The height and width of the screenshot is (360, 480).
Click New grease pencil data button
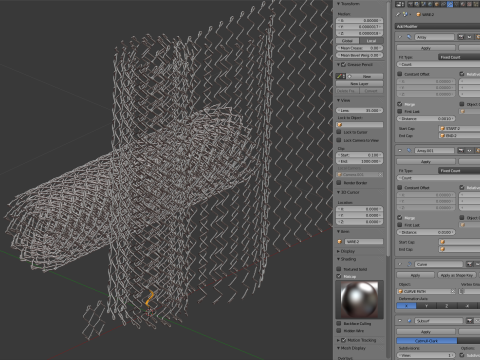pos(366,76)
